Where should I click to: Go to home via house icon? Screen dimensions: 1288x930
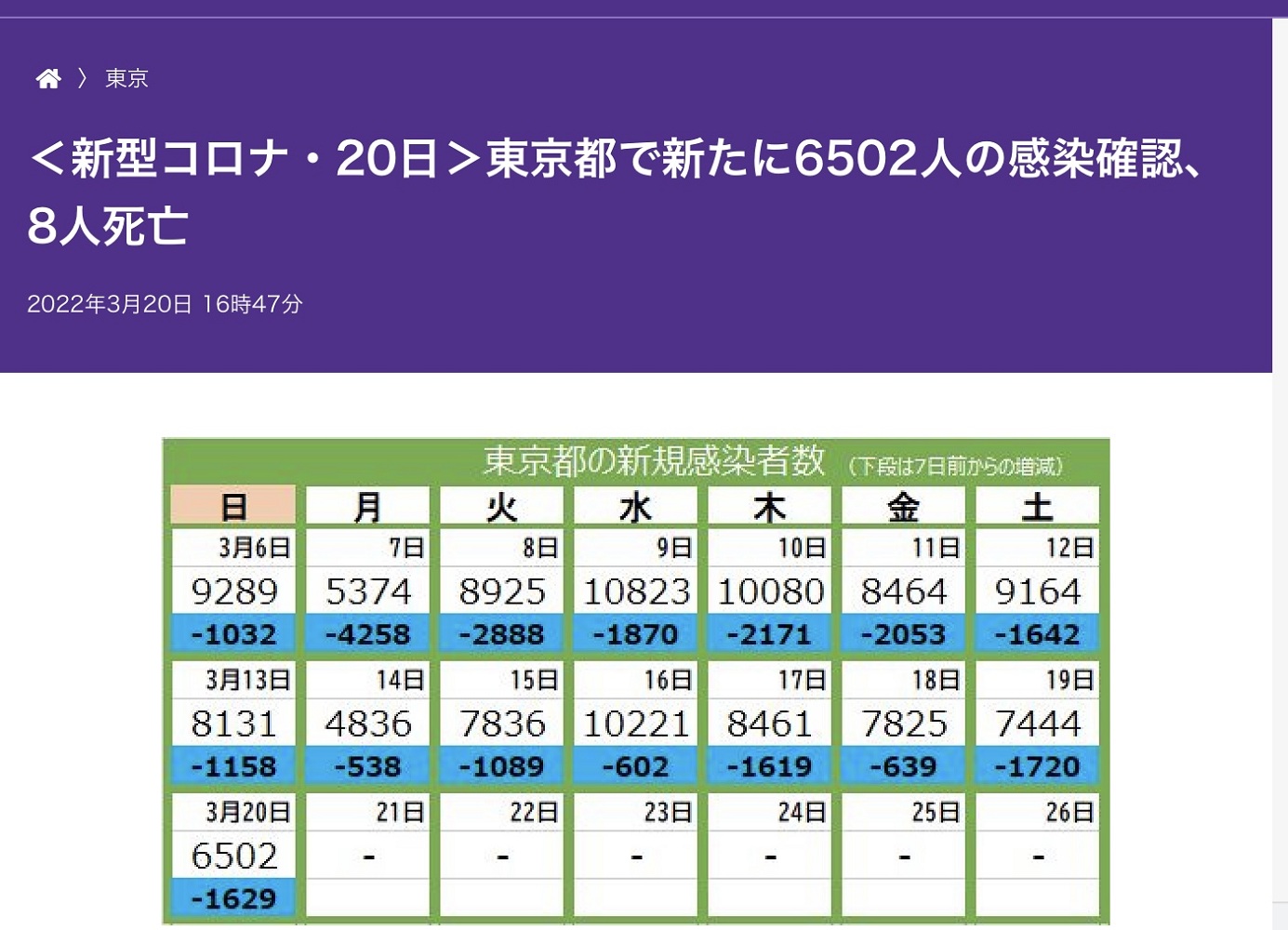pos(48,78)
